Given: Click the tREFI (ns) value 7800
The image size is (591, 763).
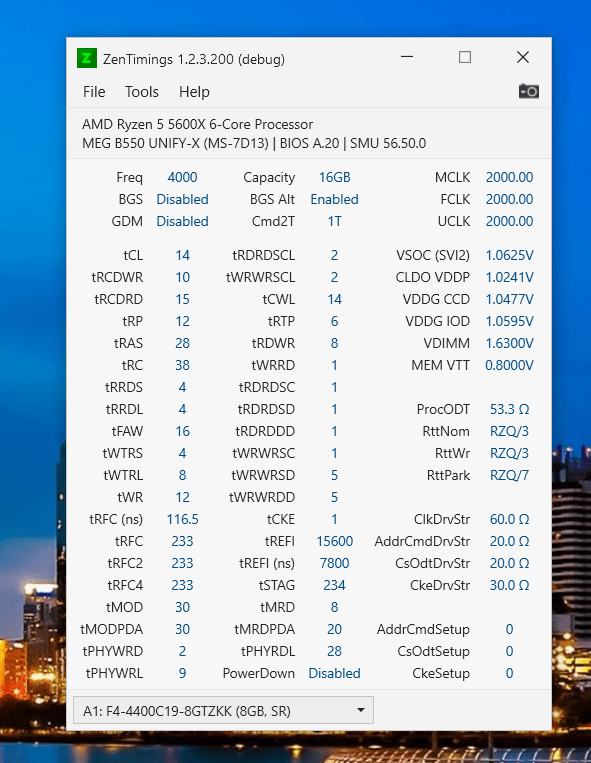Looking at the screenshot, I should pos(334,563).
